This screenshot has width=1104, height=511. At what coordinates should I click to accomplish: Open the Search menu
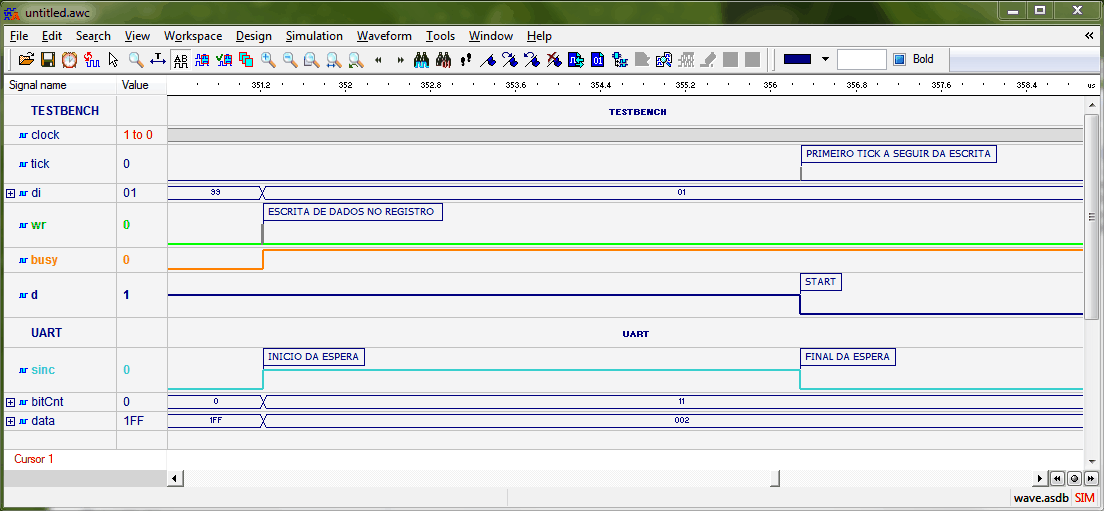94,36
